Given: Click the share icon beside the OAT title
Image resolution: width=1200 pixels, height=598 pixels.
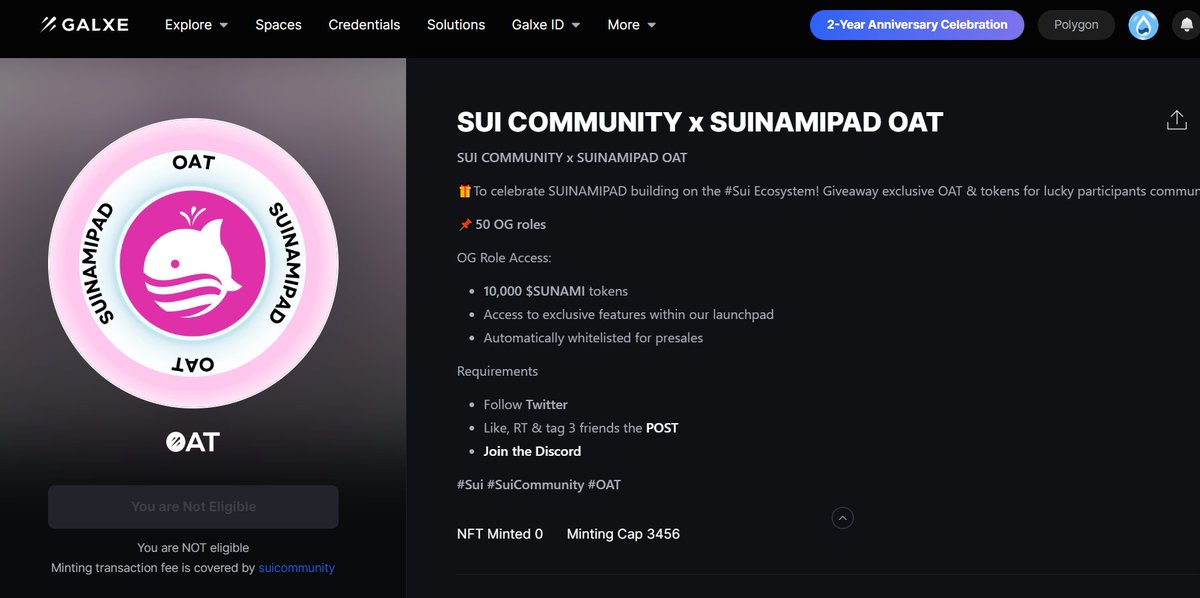Looking at the screenshot, I should 1177,119.
